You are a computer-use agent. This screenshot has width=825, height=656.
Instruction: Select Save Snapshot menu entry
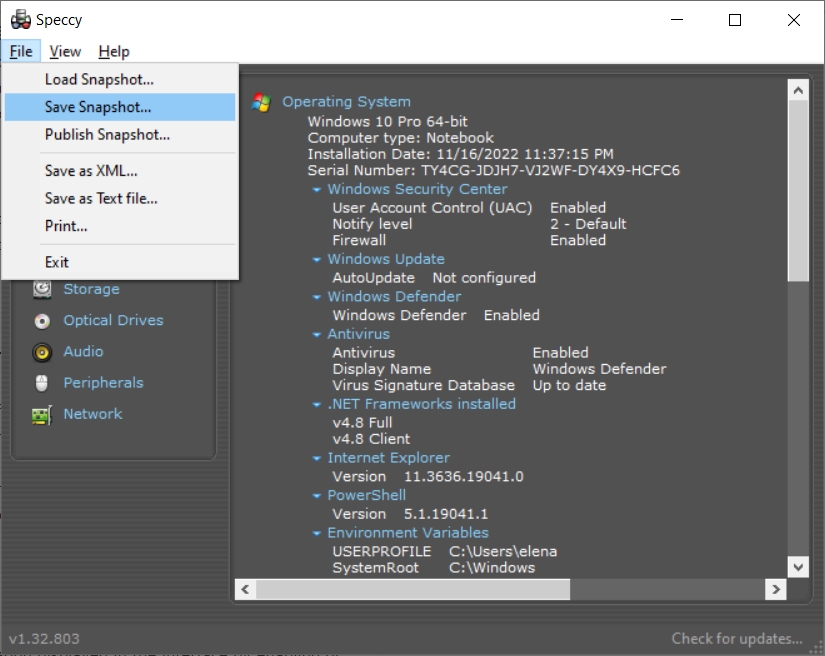coord(120,107)
